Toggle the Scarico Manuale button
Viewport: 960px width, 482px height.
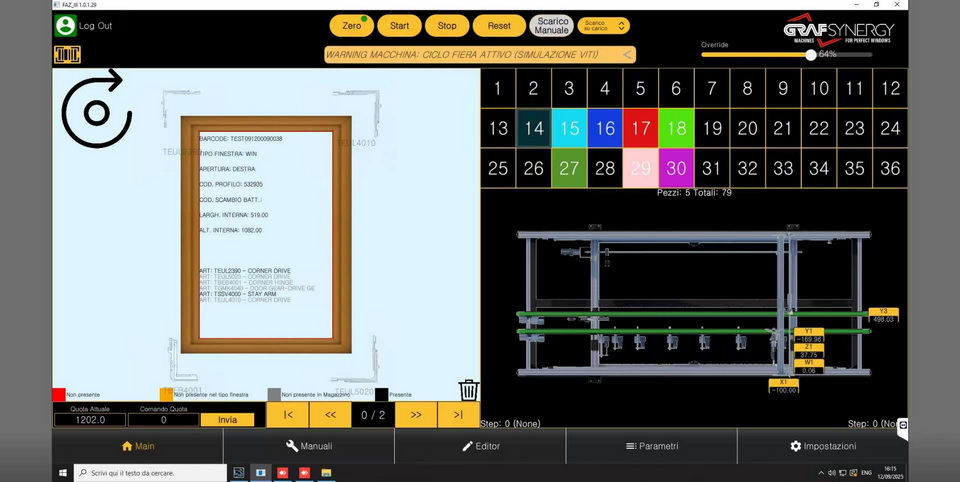tap(551, 26)
